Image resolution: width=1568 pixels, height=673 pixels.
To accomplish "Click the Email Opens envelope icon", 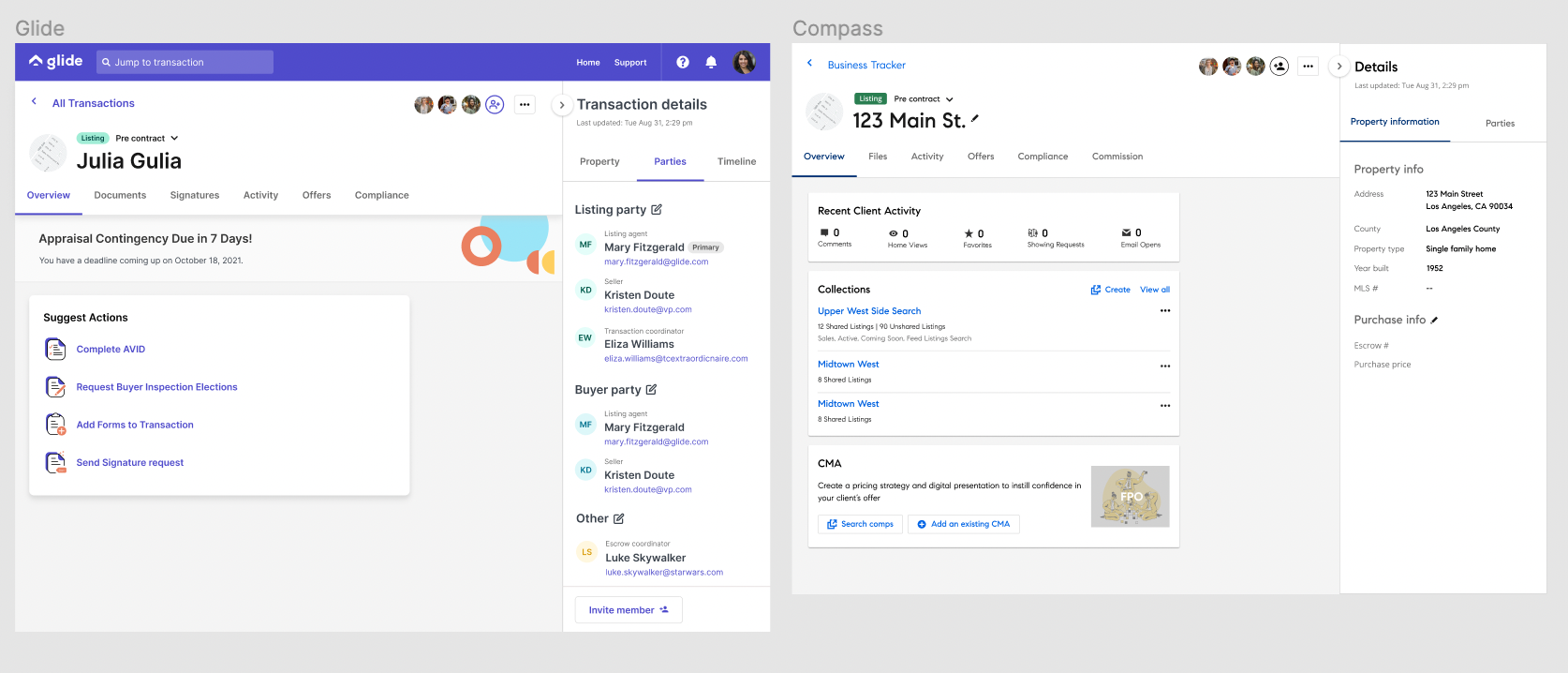I will (x=1126, y=232).
